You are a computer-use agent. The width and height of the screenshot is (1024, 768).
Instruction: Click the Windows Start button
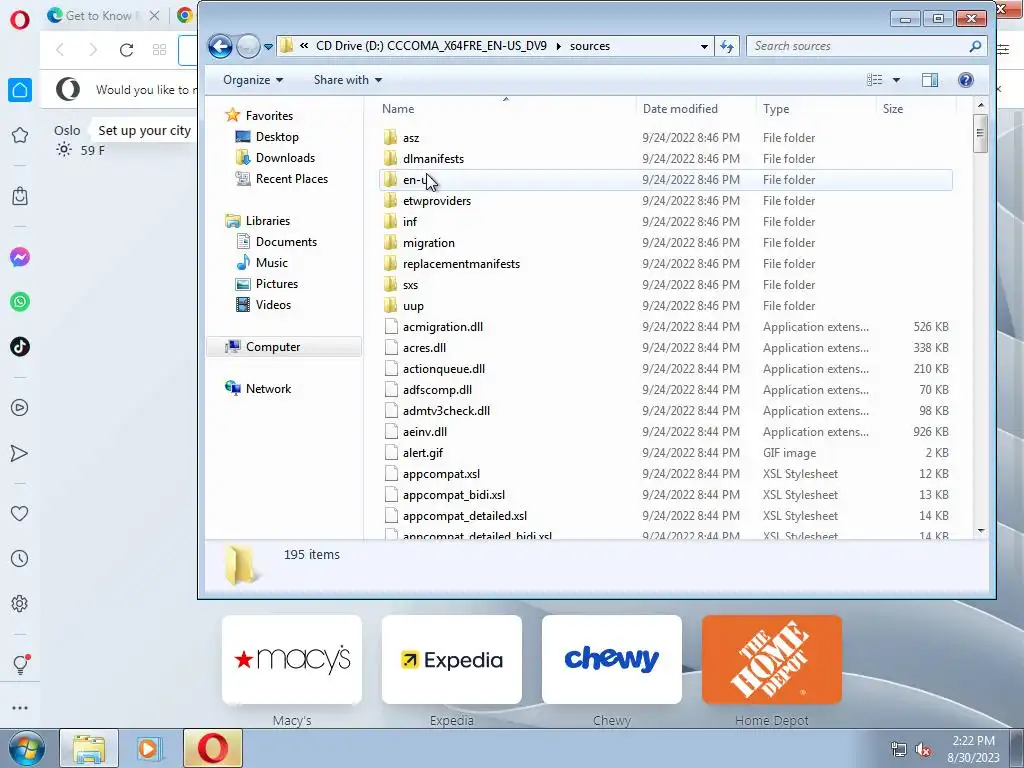click(27, 748)
